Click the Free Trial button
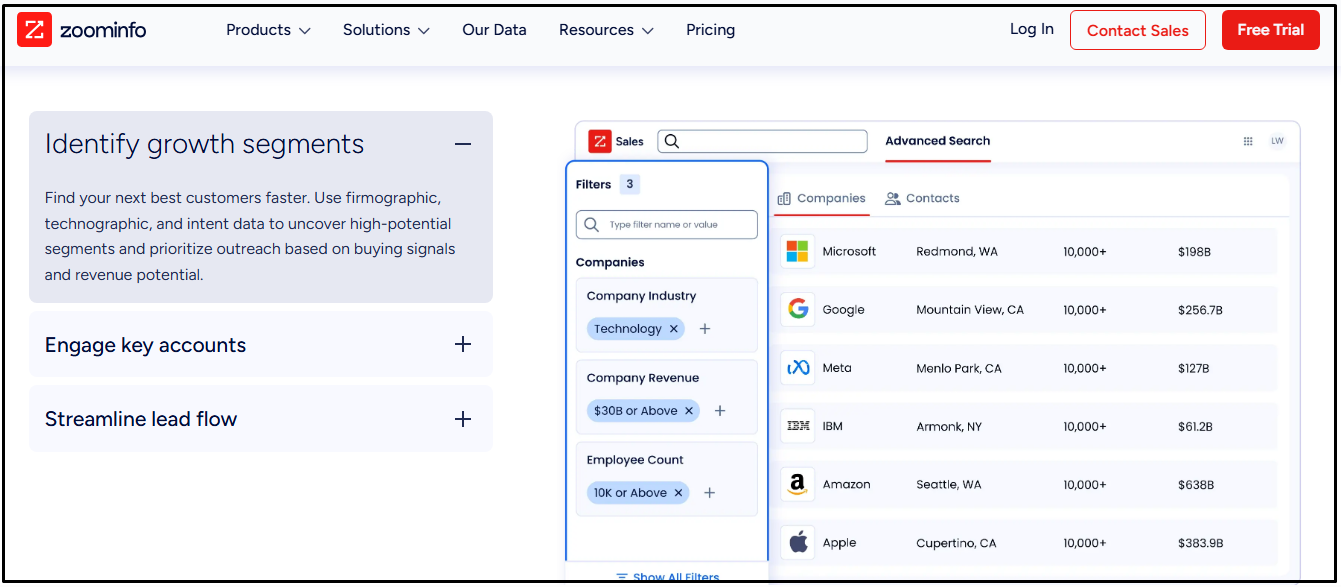This screenshot has width=1341, height=587. tap(1270, 30)
